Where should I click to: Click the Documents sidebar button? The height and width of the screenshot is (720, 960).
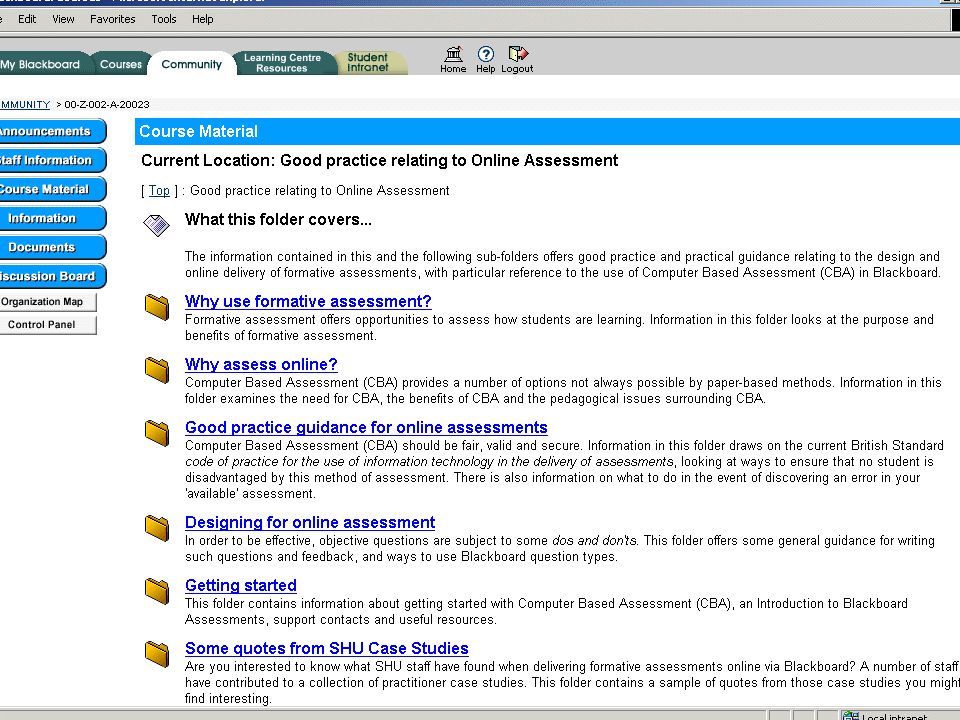tap(51, 247)
